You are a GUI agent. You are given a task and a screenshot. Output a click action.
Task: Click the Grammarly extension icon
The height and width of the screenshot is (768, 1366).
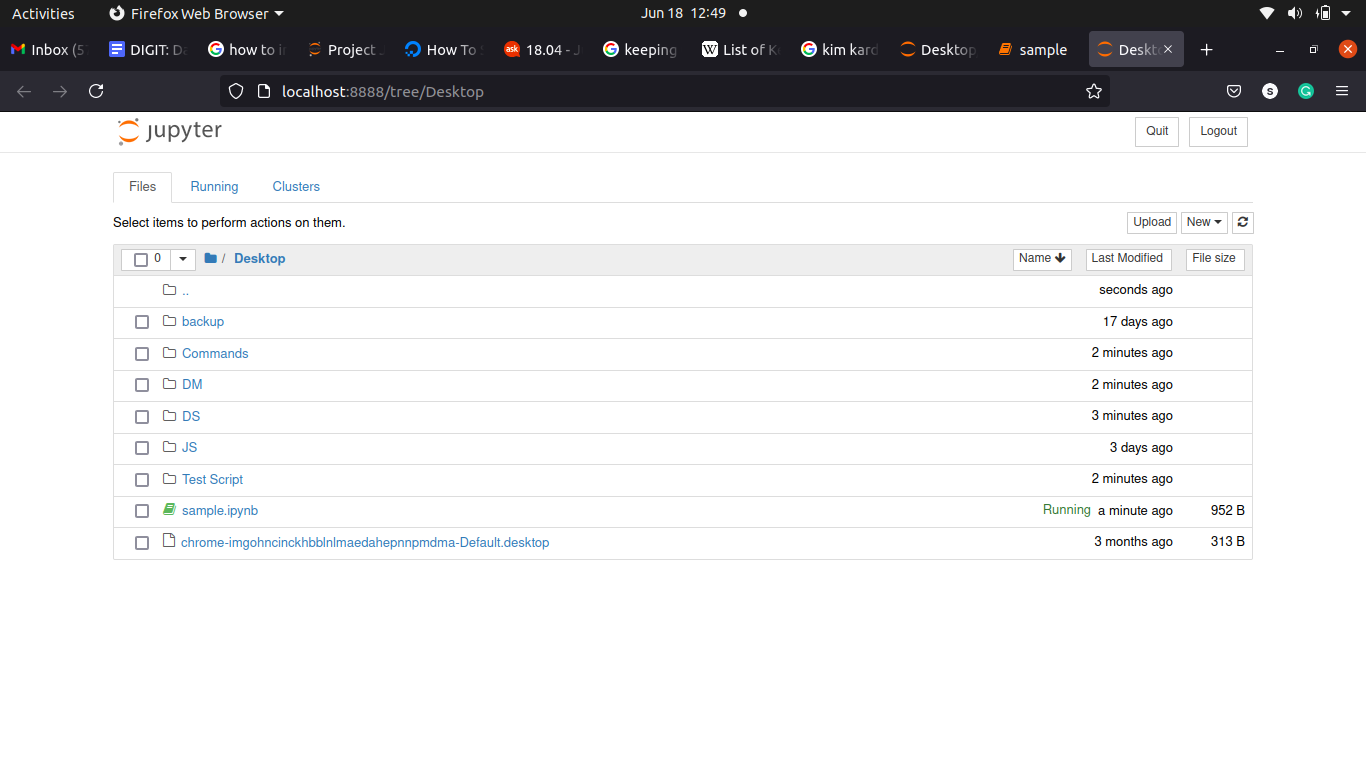point(1305,91)
